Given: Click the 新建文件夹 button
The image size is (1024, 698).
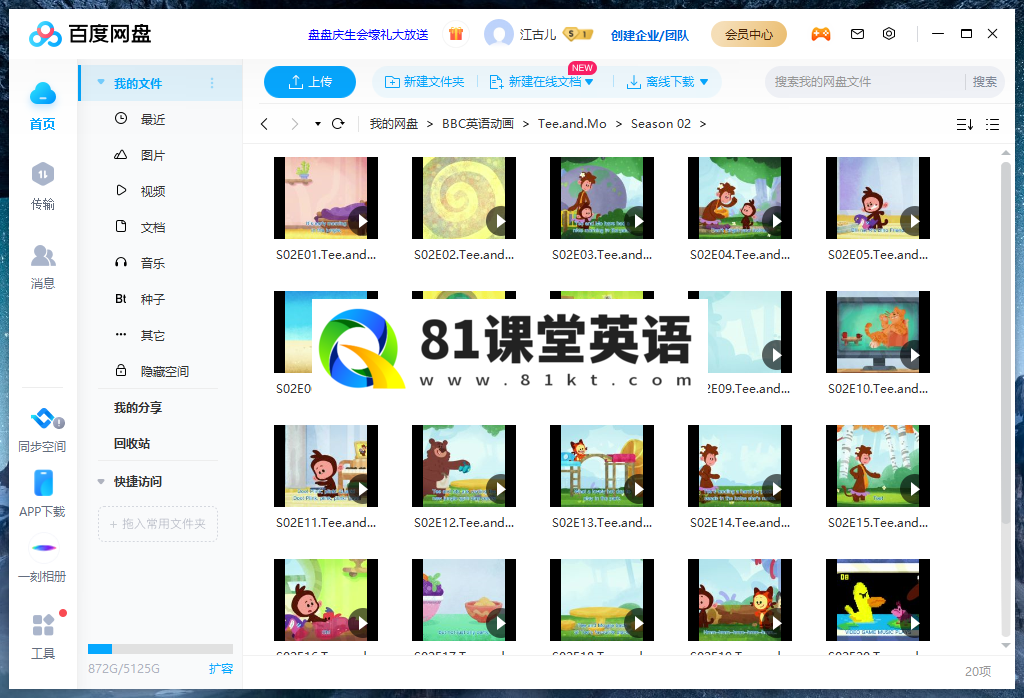Looking at the screenshot, I should 424,82.
